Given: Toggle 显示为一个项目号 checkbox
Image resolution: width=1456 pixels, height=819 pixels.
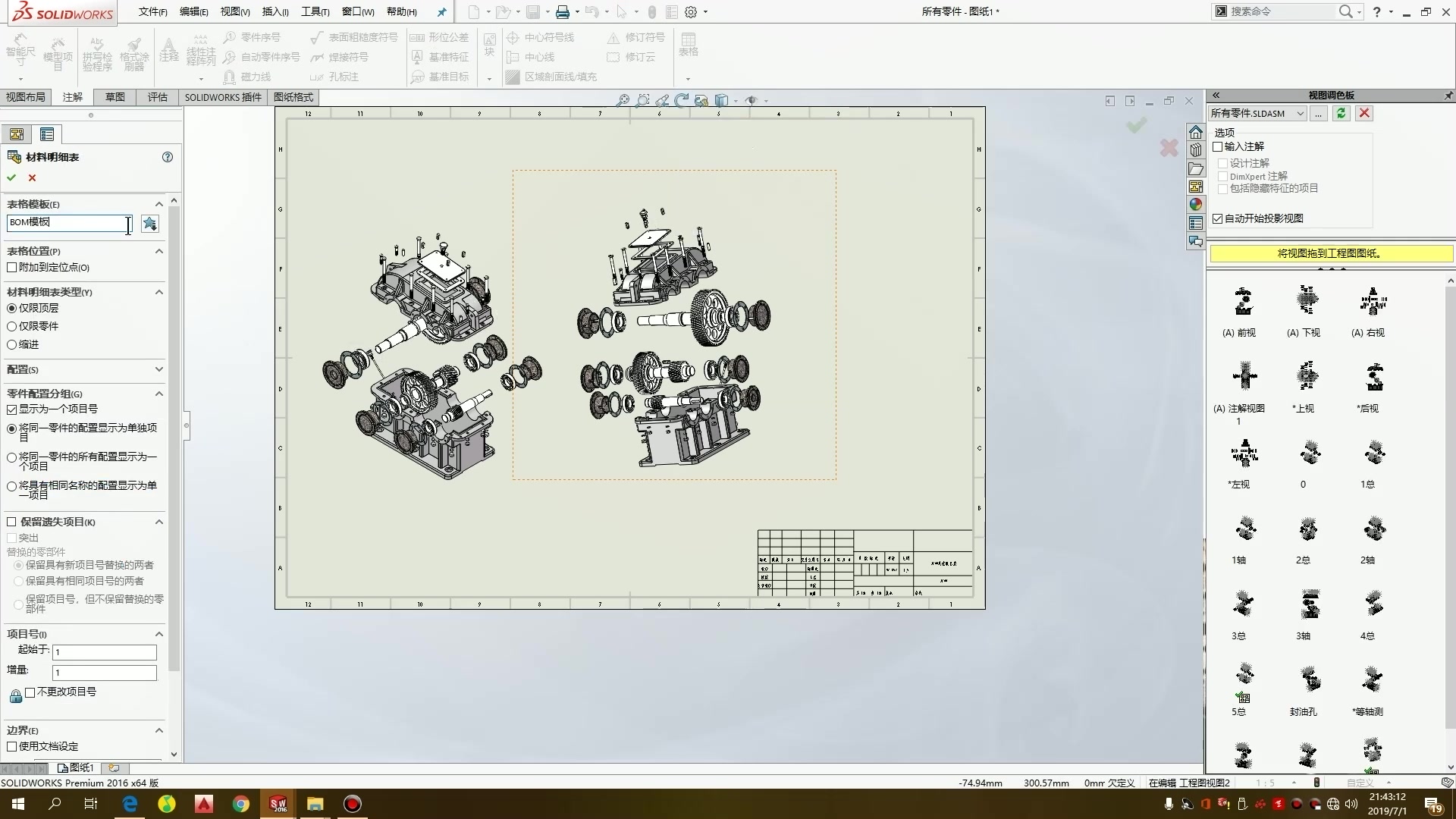Looking at the screenshot, I should [11, 409].
